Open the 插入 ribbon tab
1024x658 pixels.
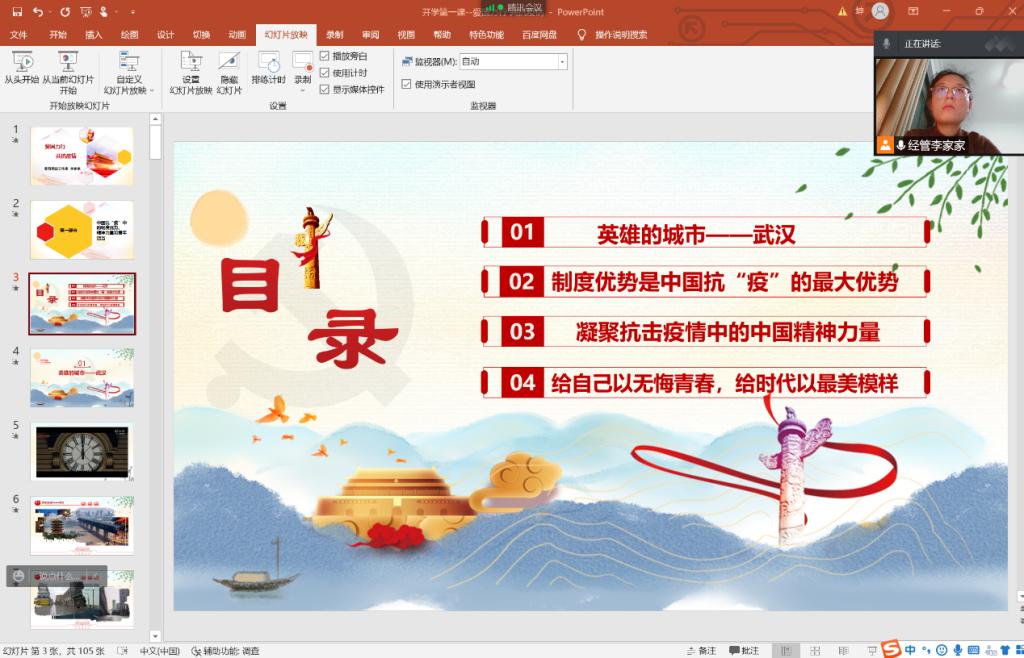[94, 34]
